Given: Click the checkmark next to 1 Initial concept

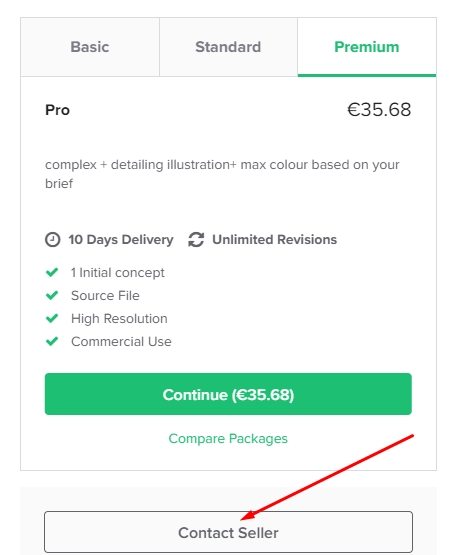Looking at the screenshot, I should [52, 273].
